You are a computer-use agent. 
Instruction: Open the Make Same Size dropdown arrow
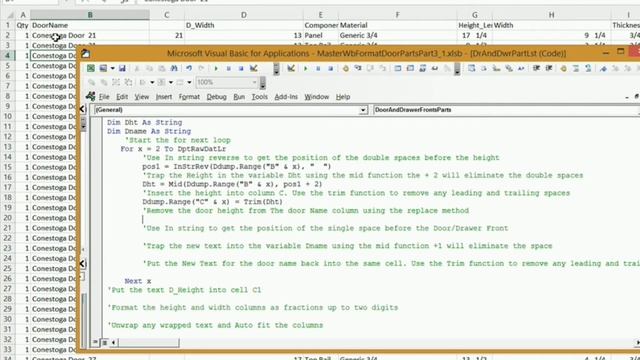click(189, 82)
